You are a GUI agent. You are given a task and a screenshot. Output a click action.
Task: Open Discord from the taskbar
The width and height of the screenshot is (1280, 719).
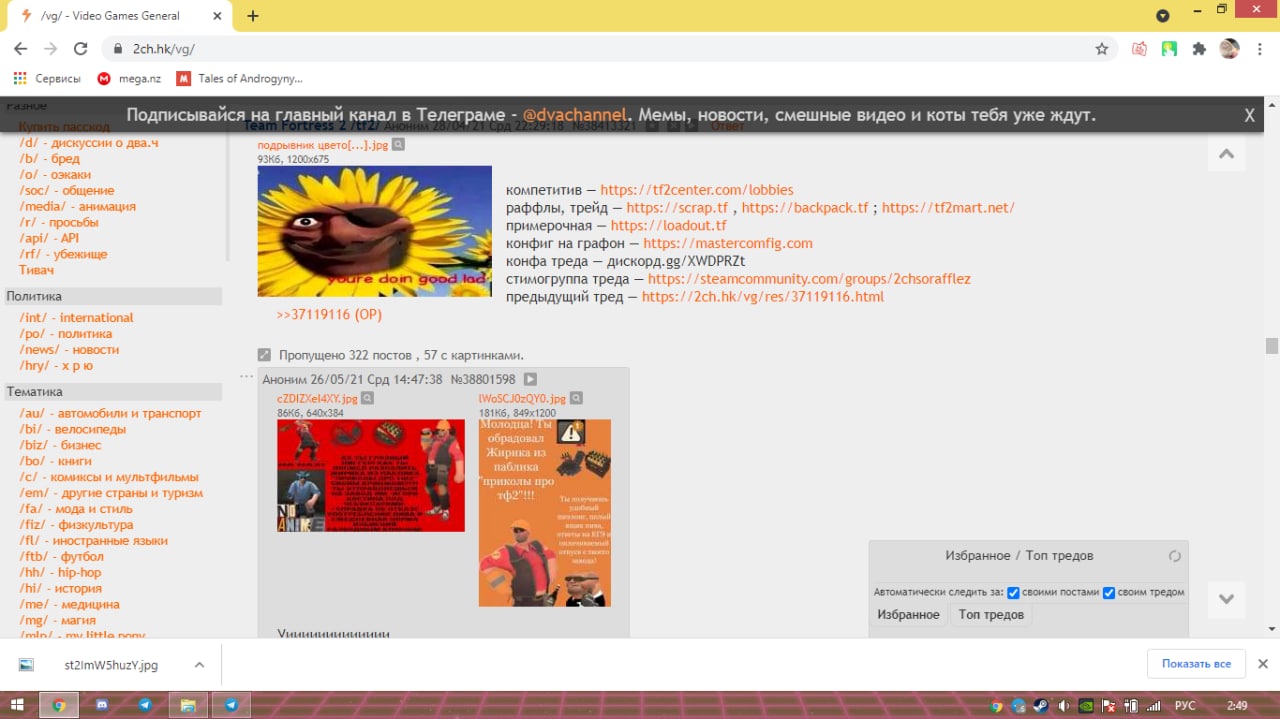(102, 705)
